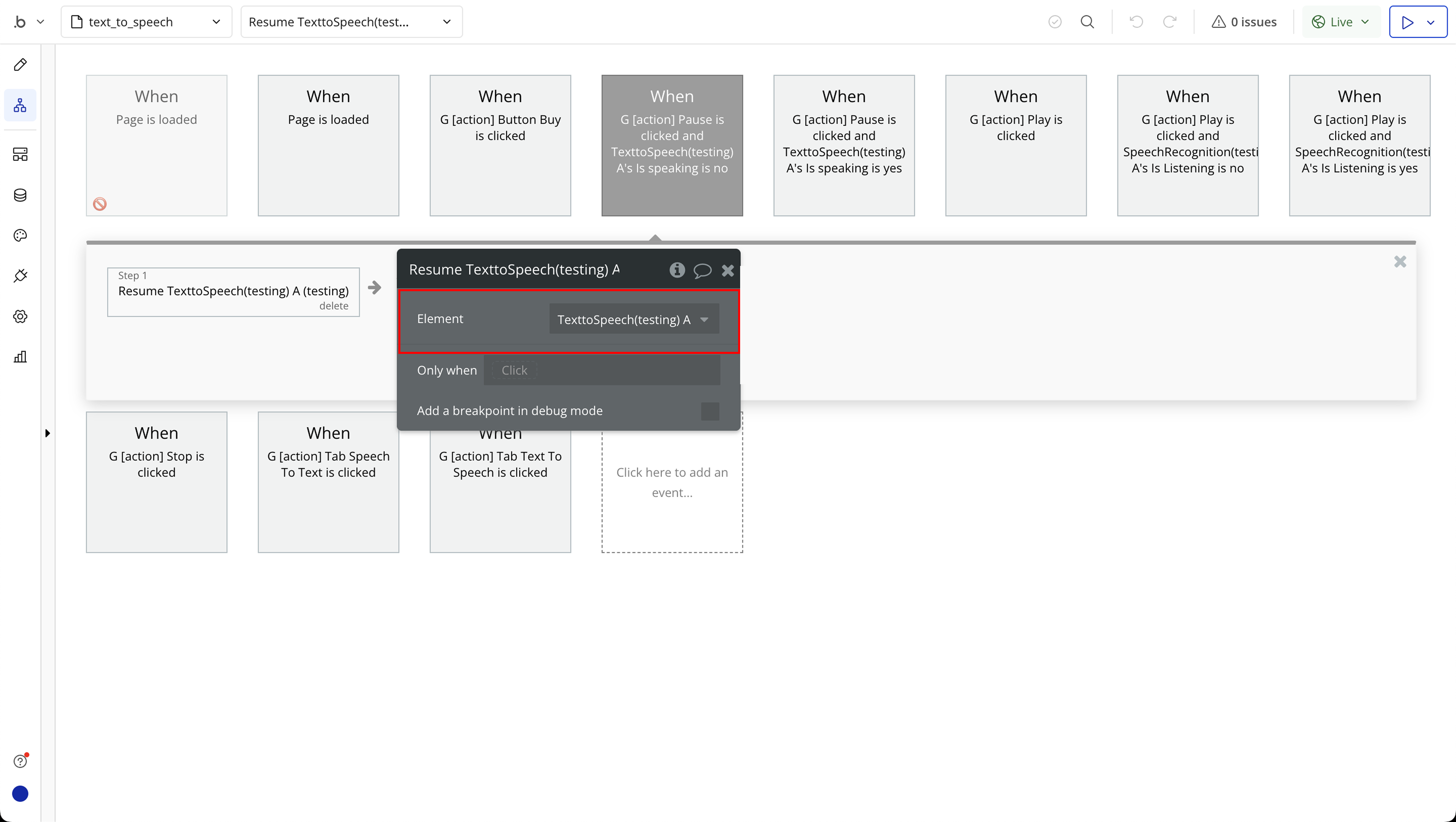Click the Only when condition field
This screenshot has height=822, width=1456.
[601, 370]
